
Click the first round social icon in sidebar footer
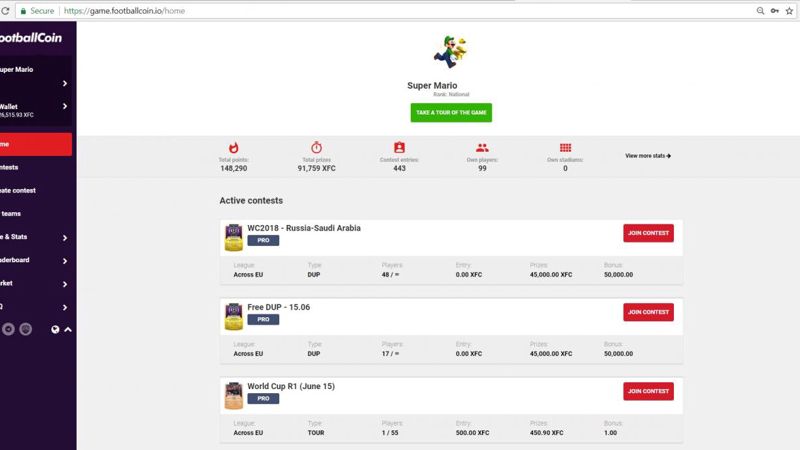point(8,330)
